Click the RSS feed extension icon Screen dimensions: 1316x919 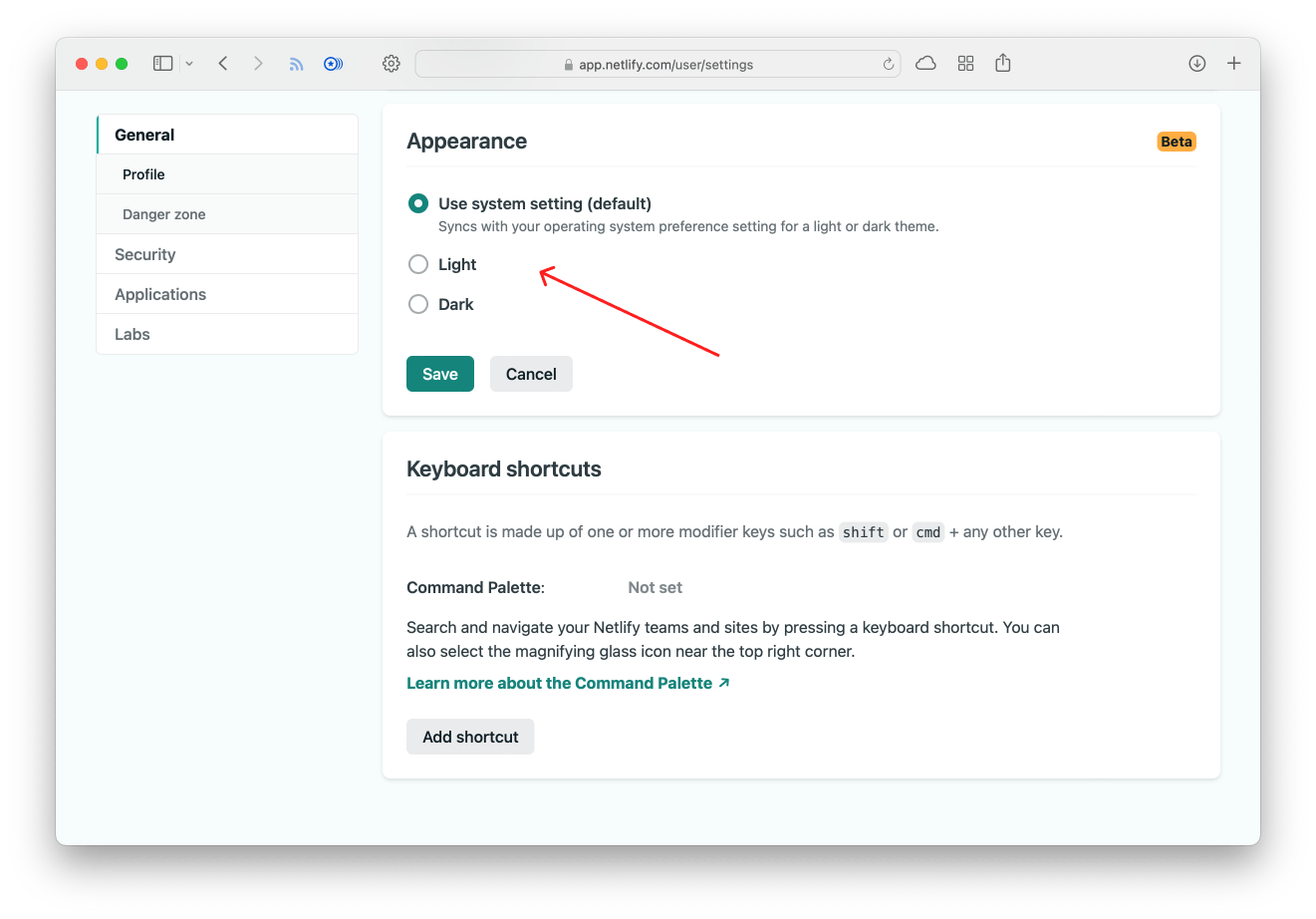(x=296, y=64)
